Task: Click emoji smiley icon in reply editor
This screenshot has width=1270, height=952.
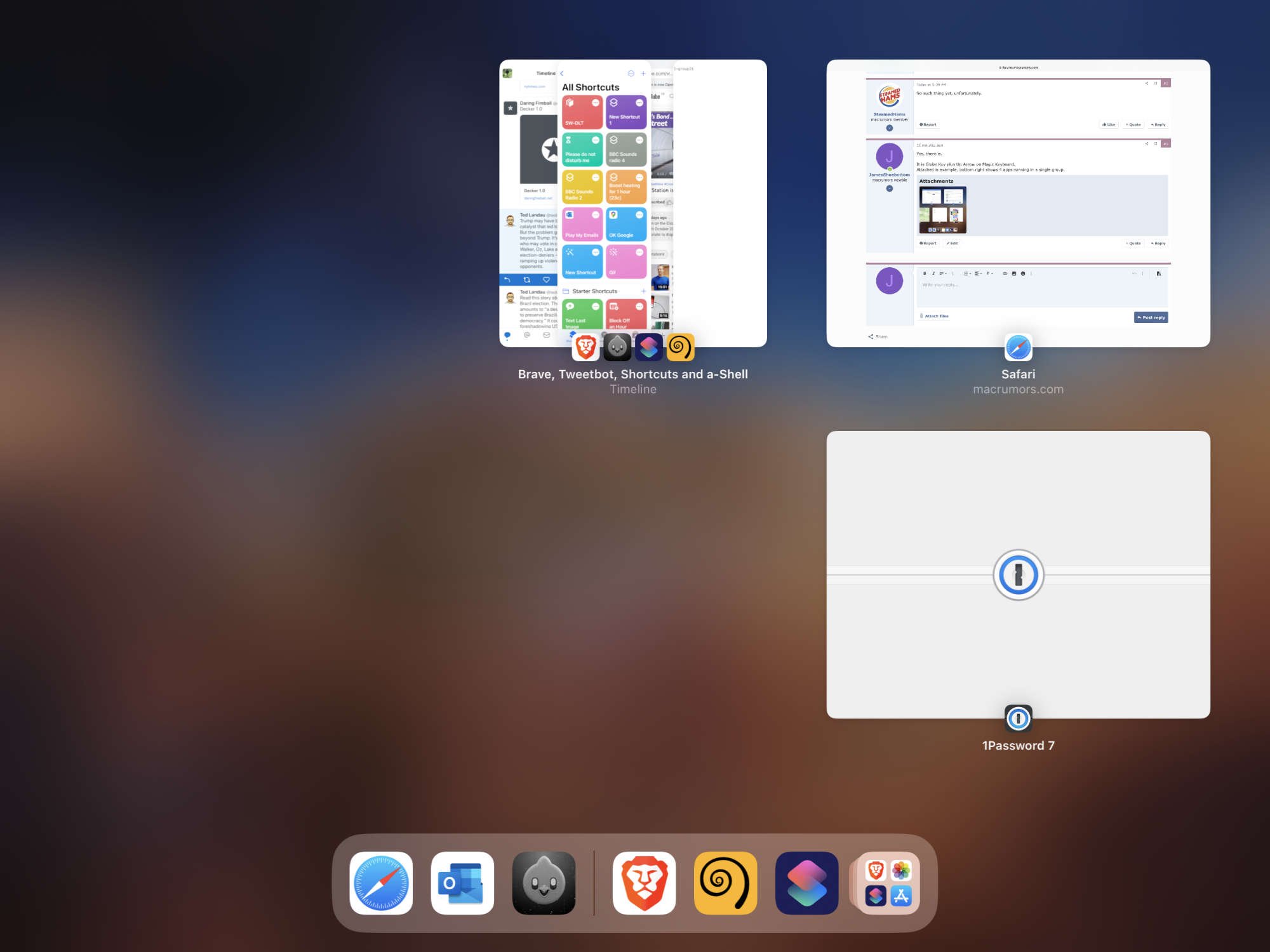Action: coord(1023,274)
